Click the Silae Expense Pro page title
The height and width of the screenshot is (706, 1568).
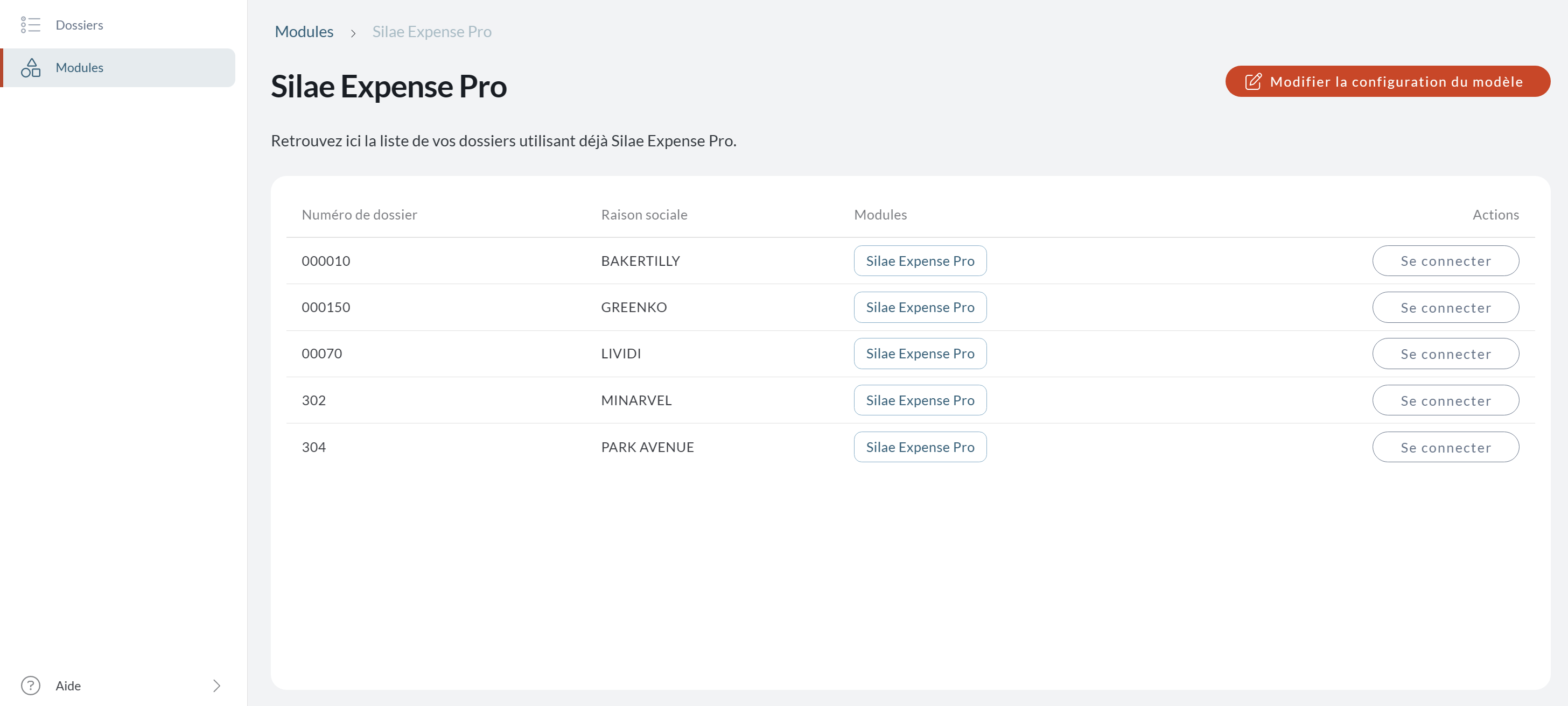(x=388, y=86)
